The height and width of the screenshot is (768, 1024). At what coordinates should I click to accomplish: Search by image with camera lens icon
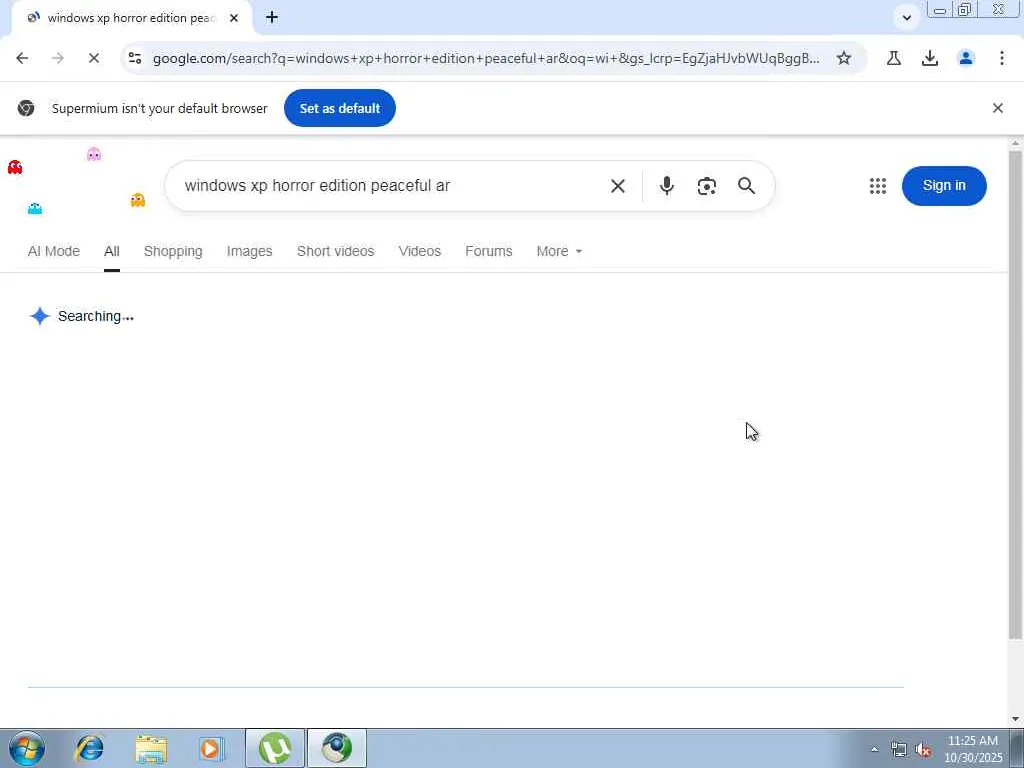tap(707, 186)
